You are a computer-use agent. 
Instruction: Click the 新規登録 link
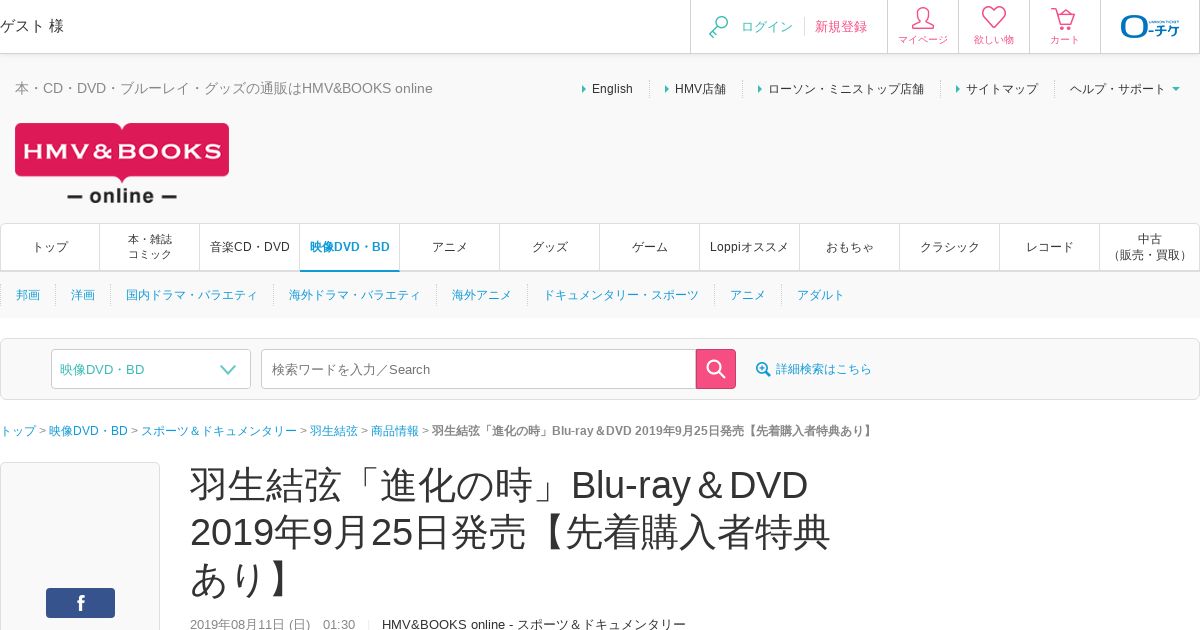coord(841,27)
